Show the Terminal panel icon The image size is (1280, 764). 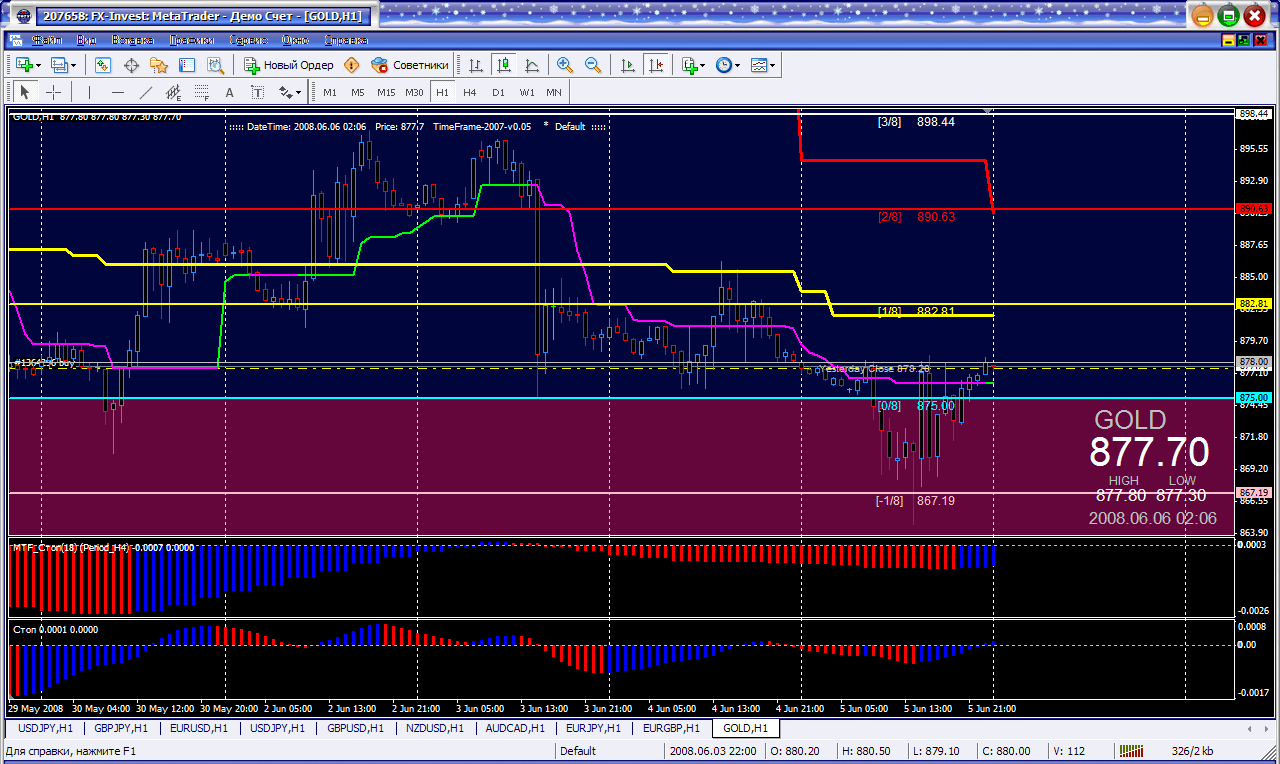(x=187, y=65)
